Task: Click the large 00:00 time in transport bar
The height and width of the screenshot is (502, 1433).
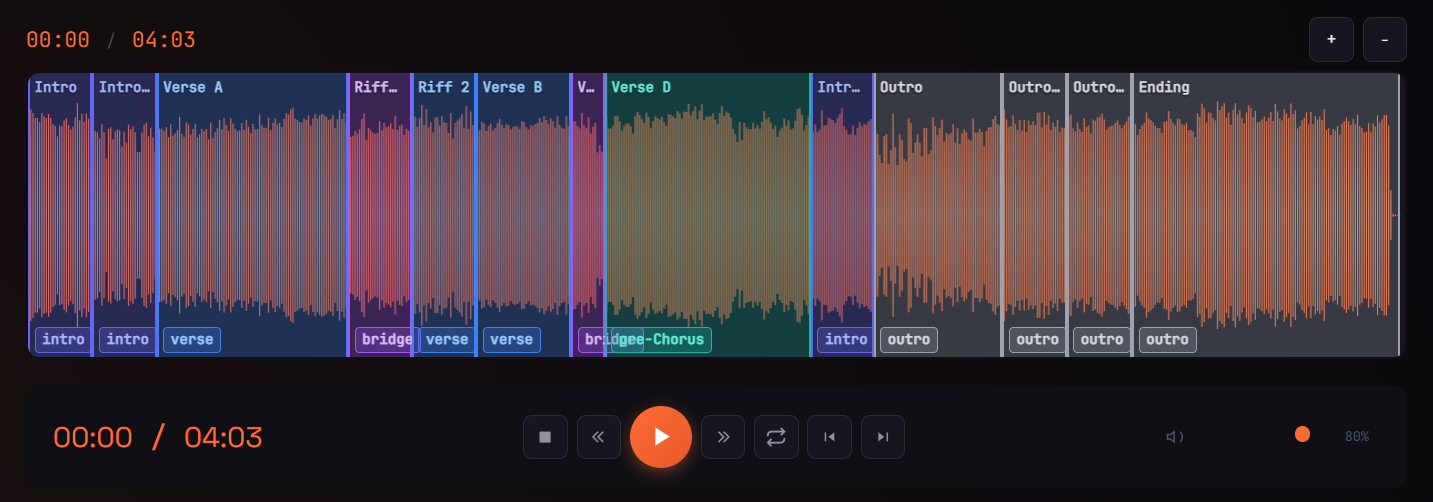Action: coord(93,437)
